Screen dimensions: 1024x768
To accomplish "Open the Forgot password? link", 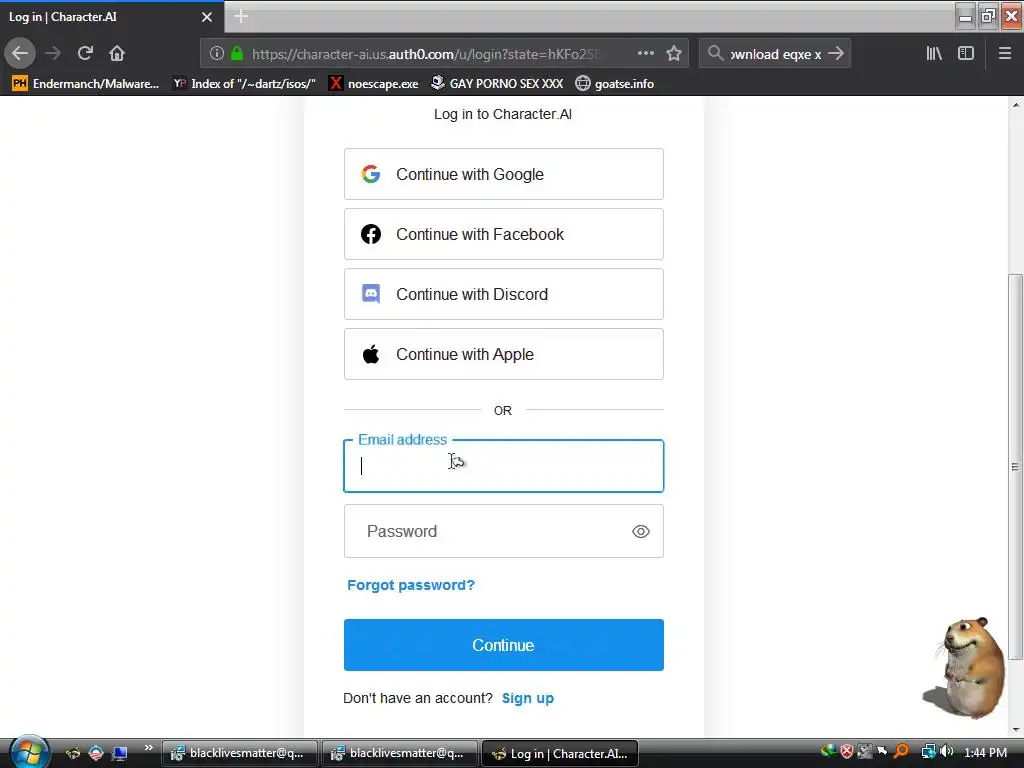I will (x=411, y=585).
